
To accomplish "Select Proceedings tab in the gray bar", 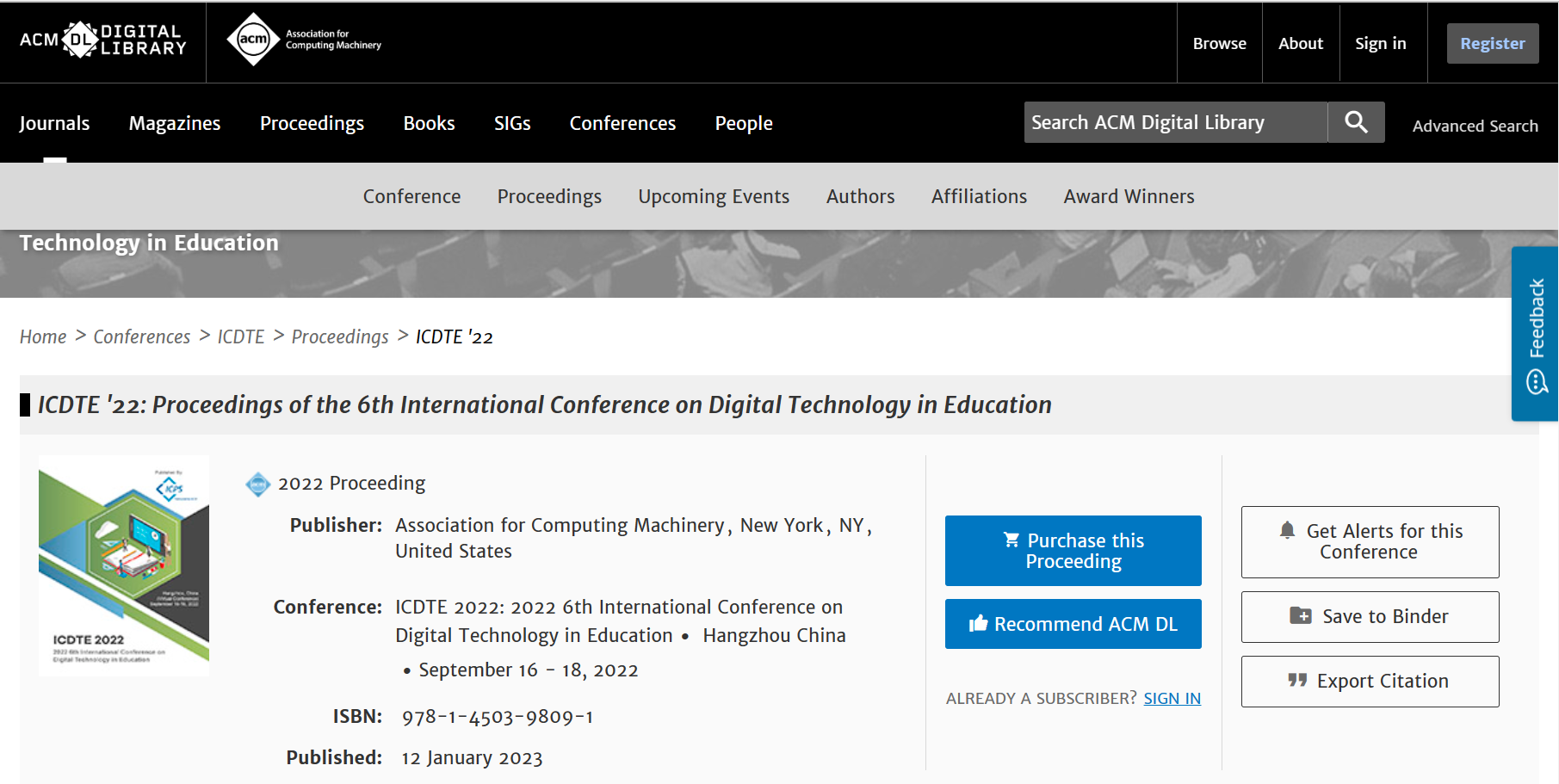I will 549,196.
